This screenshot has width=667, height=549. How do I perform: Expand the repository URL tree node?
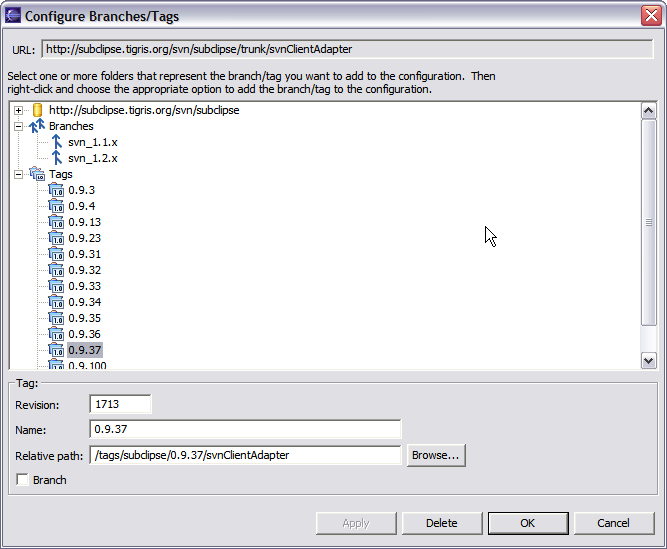(18, 111)
